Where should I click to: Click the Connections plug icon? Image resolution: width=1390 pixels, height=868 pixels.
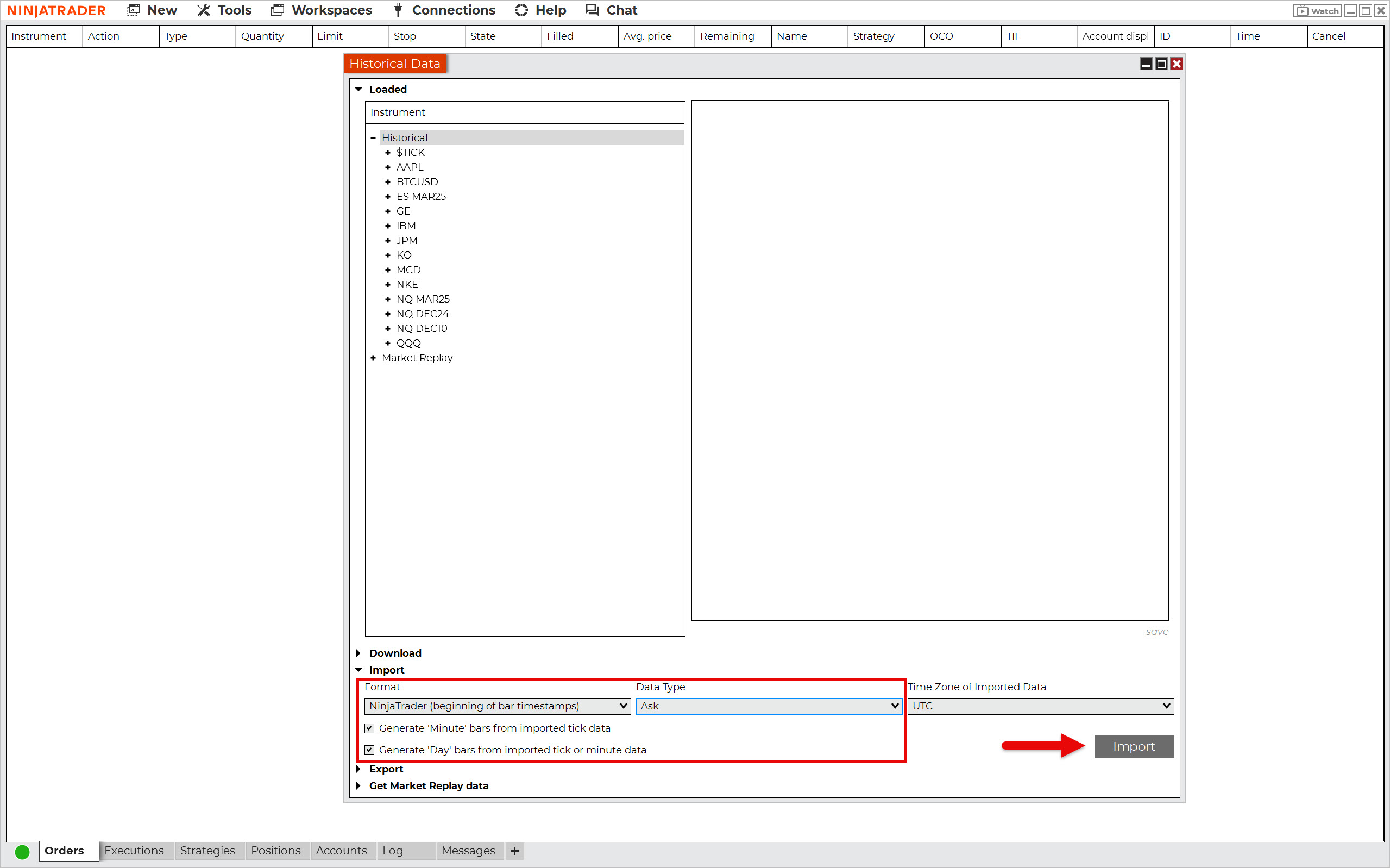pos(398,10)
